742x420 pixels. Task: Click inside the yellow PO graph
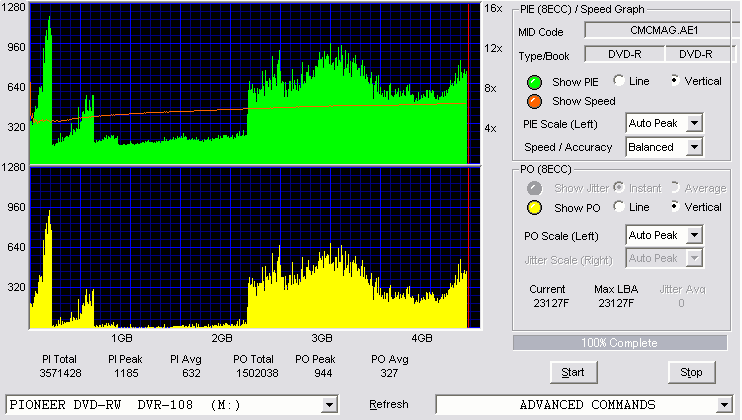pos(255,247)
